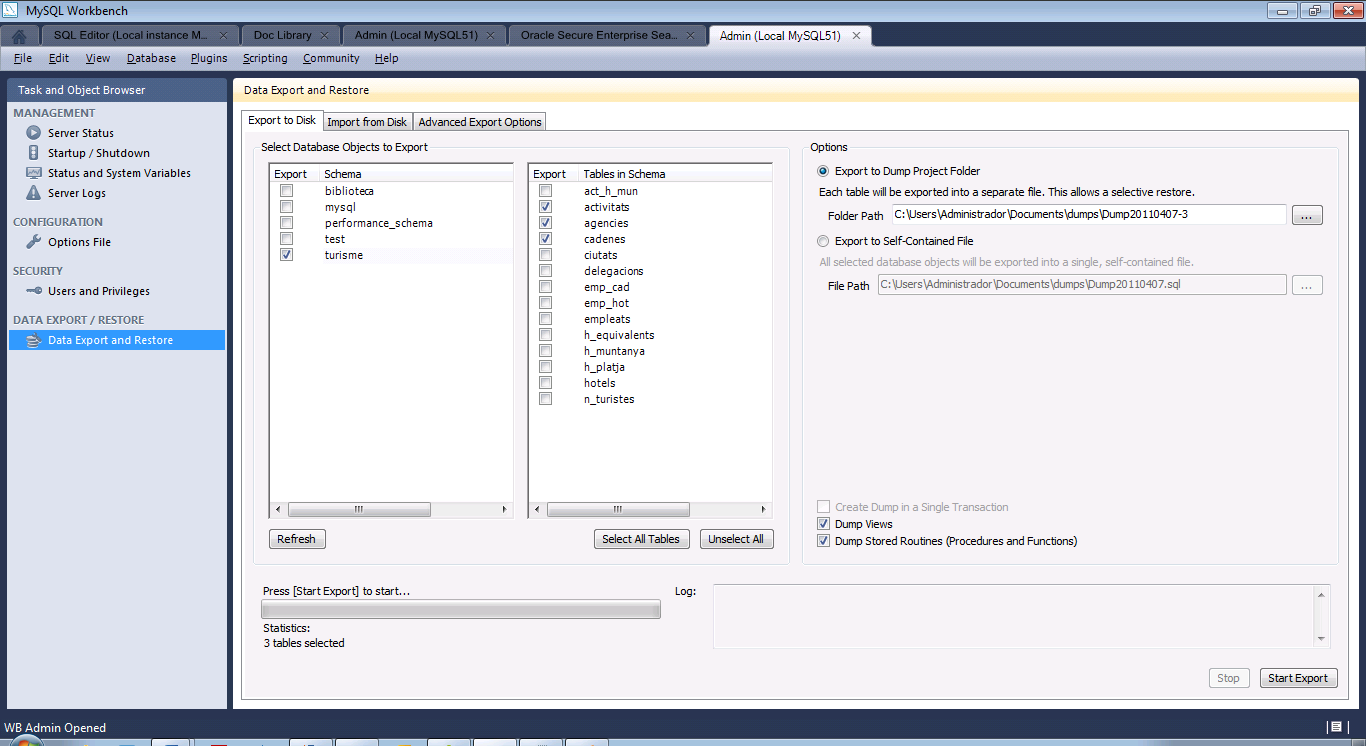Open the Database menu
The image size is (1366, 746).
tap(151, 58)
